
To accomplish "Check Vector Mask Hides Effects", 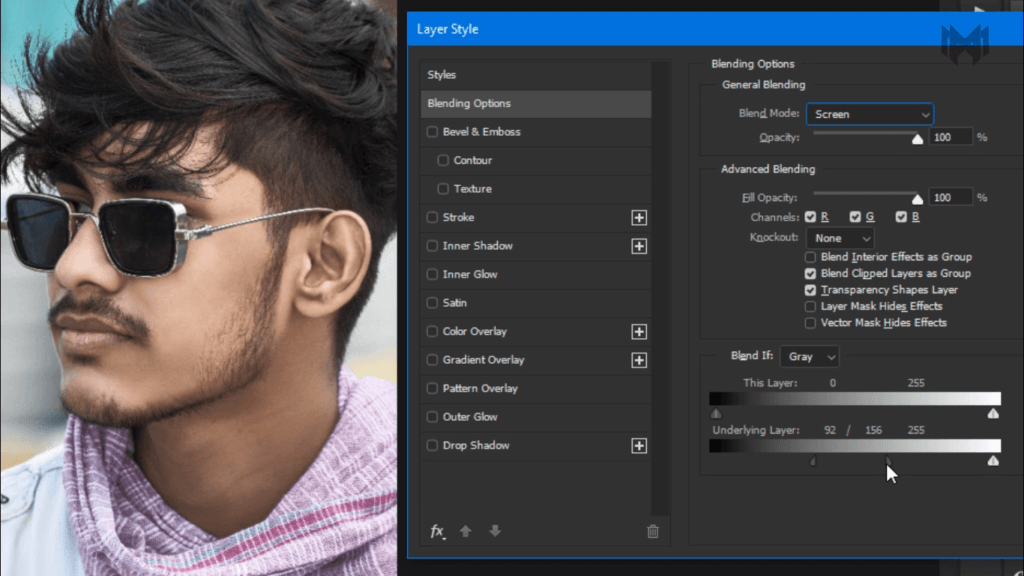I will click(810, 323).
